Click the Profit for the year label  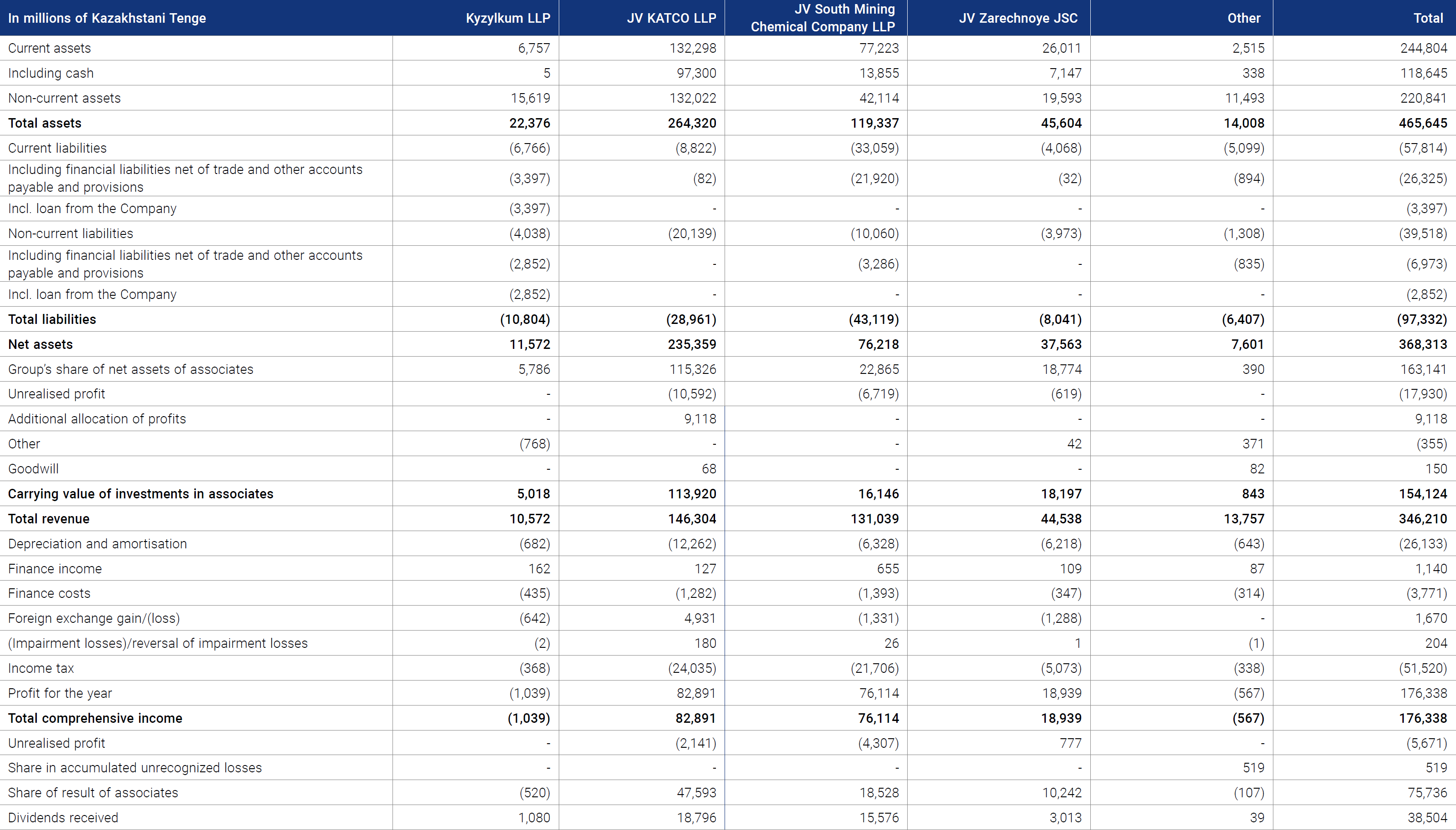pos(60,694)
